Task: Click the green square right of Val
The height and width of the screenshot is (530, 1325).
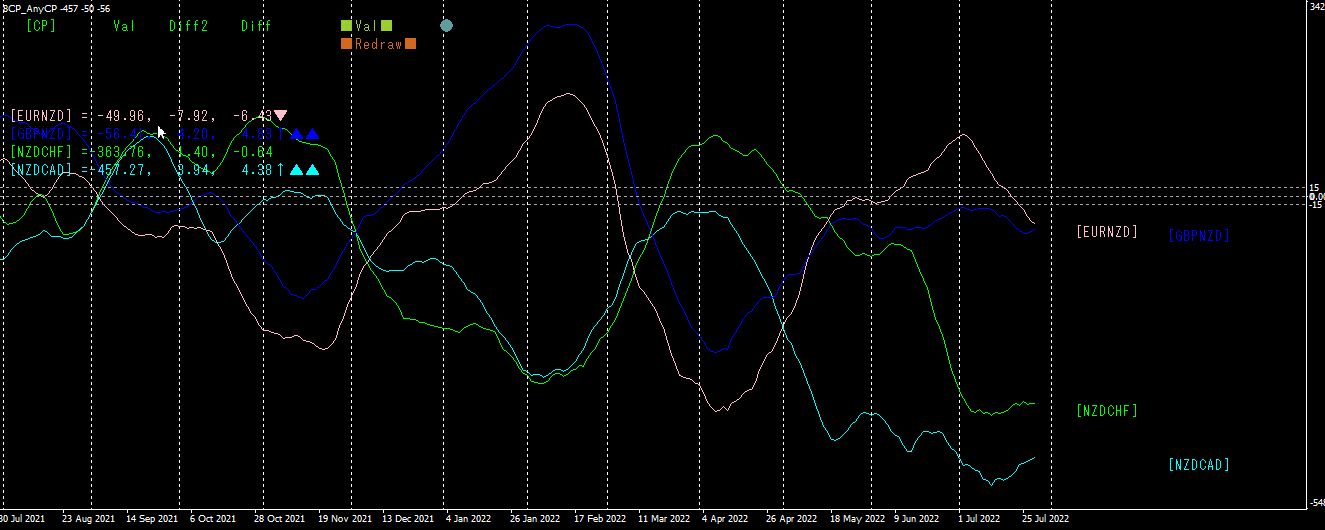Action: click(386, 26)
